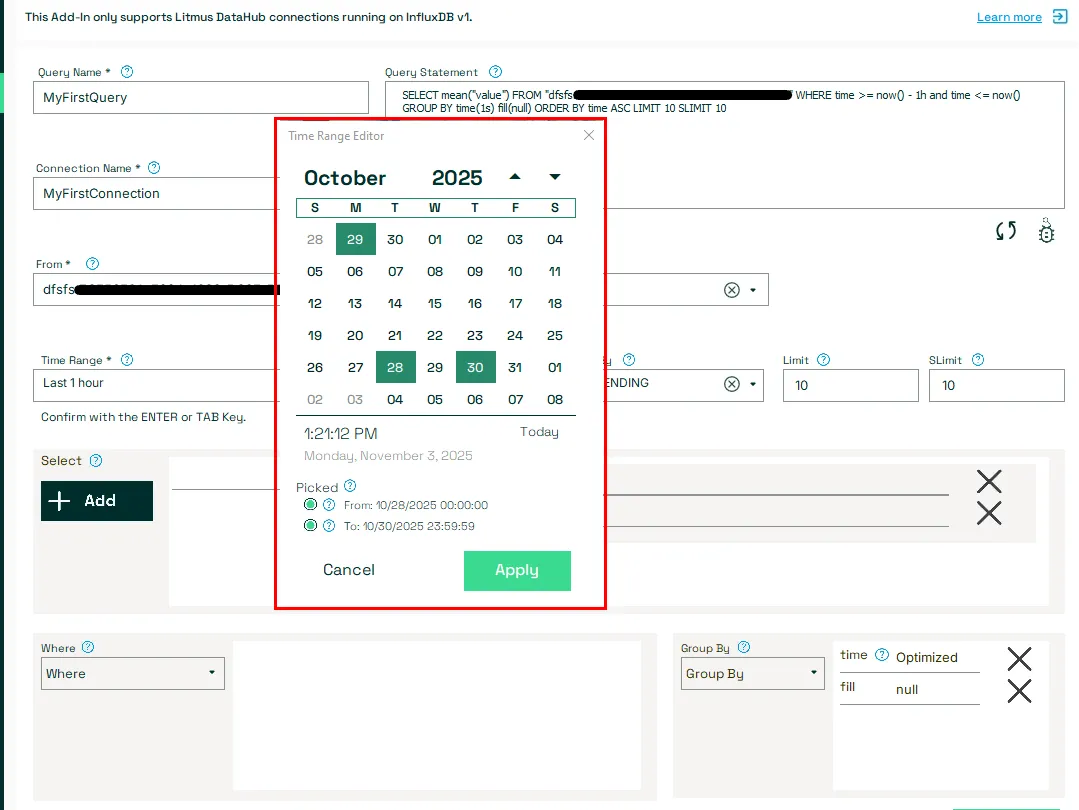Click into the Query Statement text area
The height and width of the screenshot is (810, 1079).
point(725,145)
